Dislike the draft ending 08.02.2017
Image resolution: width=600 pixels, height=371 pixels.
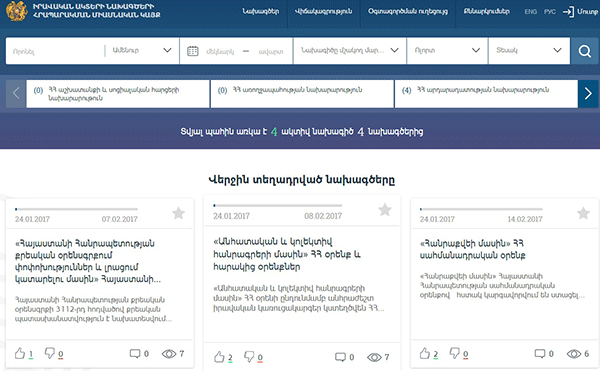[249, 357]
